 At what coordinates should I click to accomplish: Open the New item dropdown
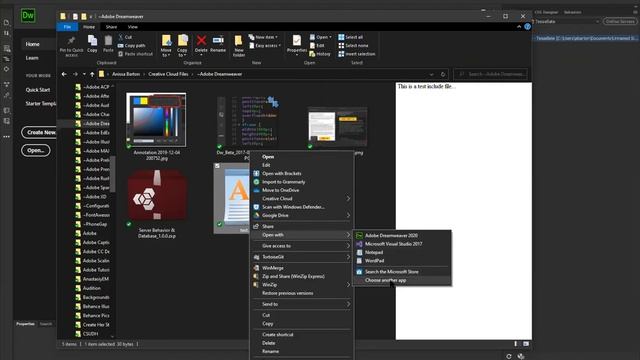point(263,37)
